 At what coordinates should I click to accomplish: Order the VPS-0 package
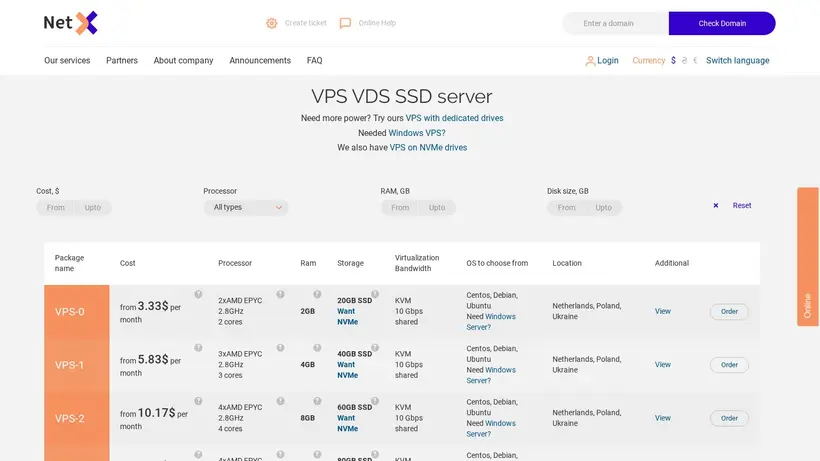coord(729,312)
